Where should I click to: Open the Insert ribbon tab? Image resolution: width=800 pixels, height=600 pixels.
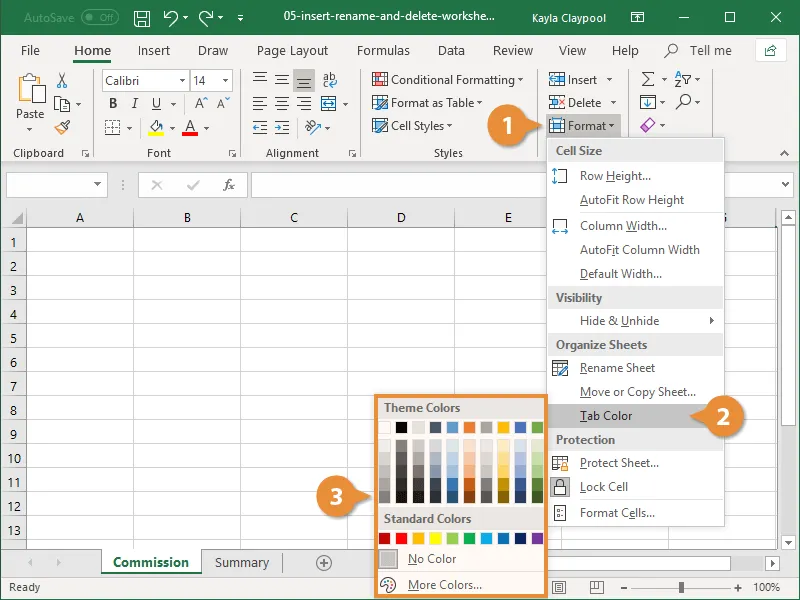(154, 51)
